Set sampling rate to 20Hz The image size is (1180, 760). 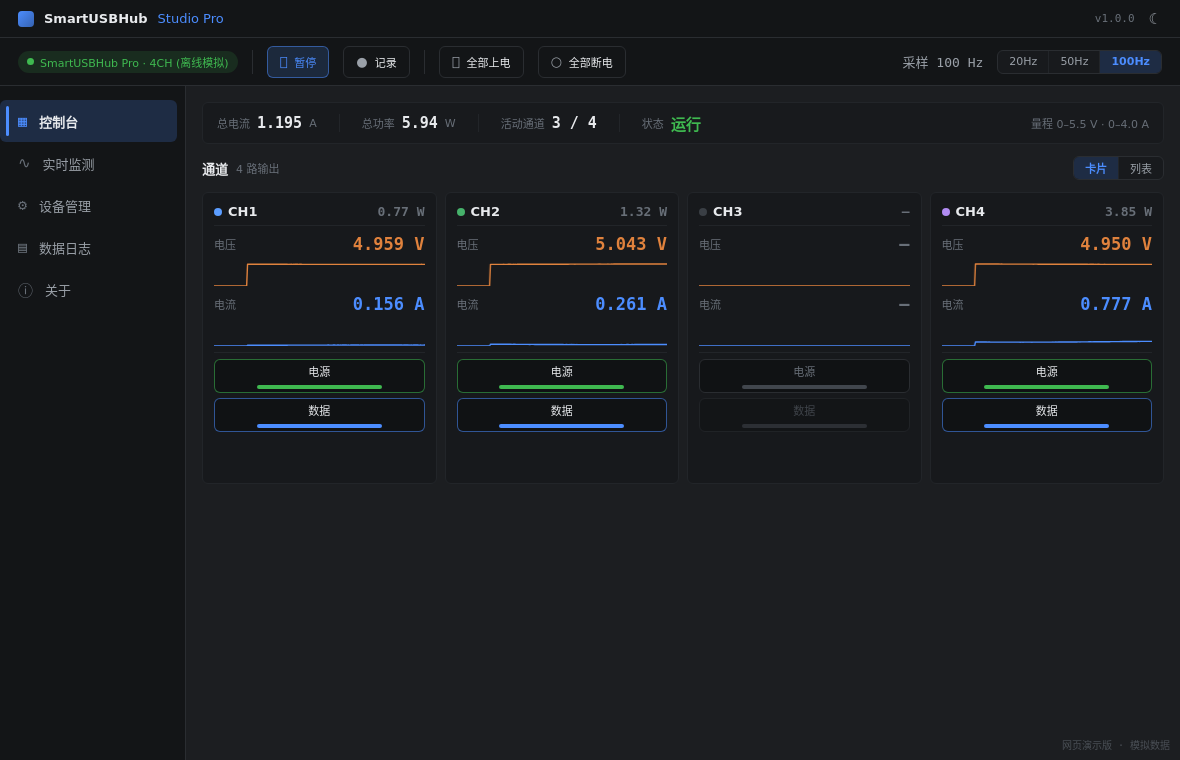click(1023, 62)
